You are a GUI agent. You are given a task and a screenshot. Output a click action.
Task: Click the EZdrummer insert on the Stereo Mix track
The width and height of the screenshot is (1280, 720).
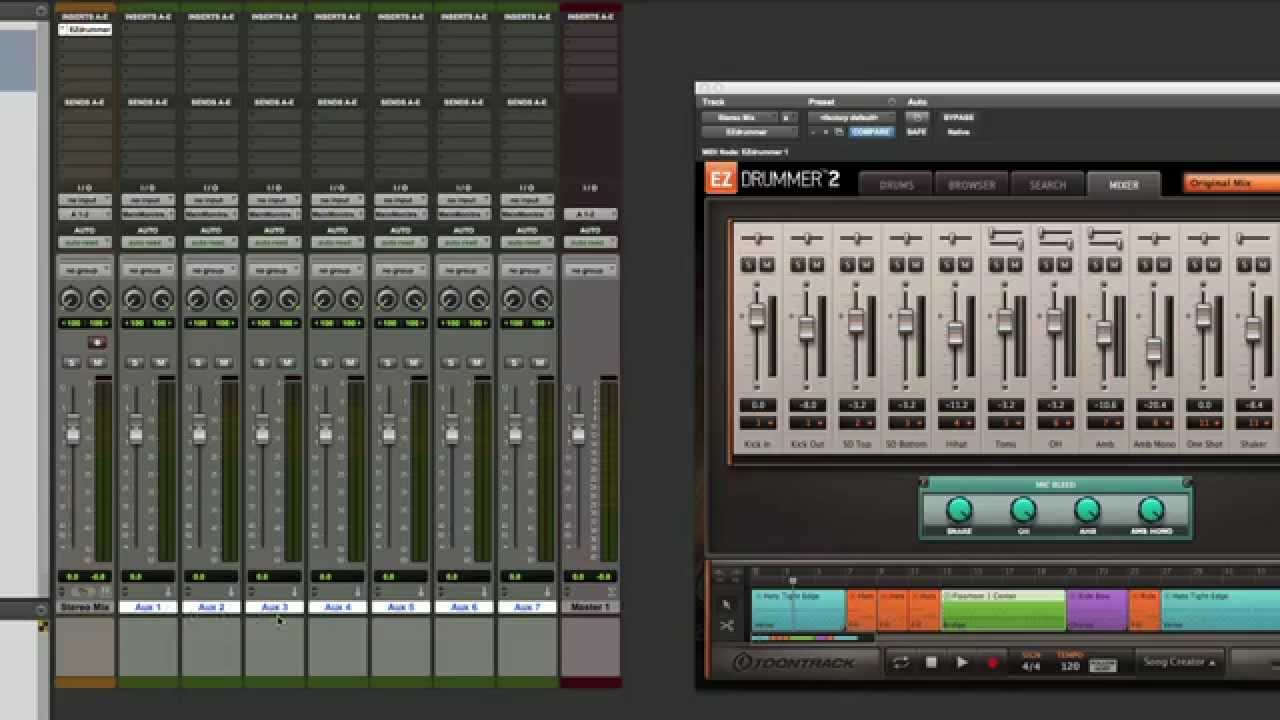[85, 30]
